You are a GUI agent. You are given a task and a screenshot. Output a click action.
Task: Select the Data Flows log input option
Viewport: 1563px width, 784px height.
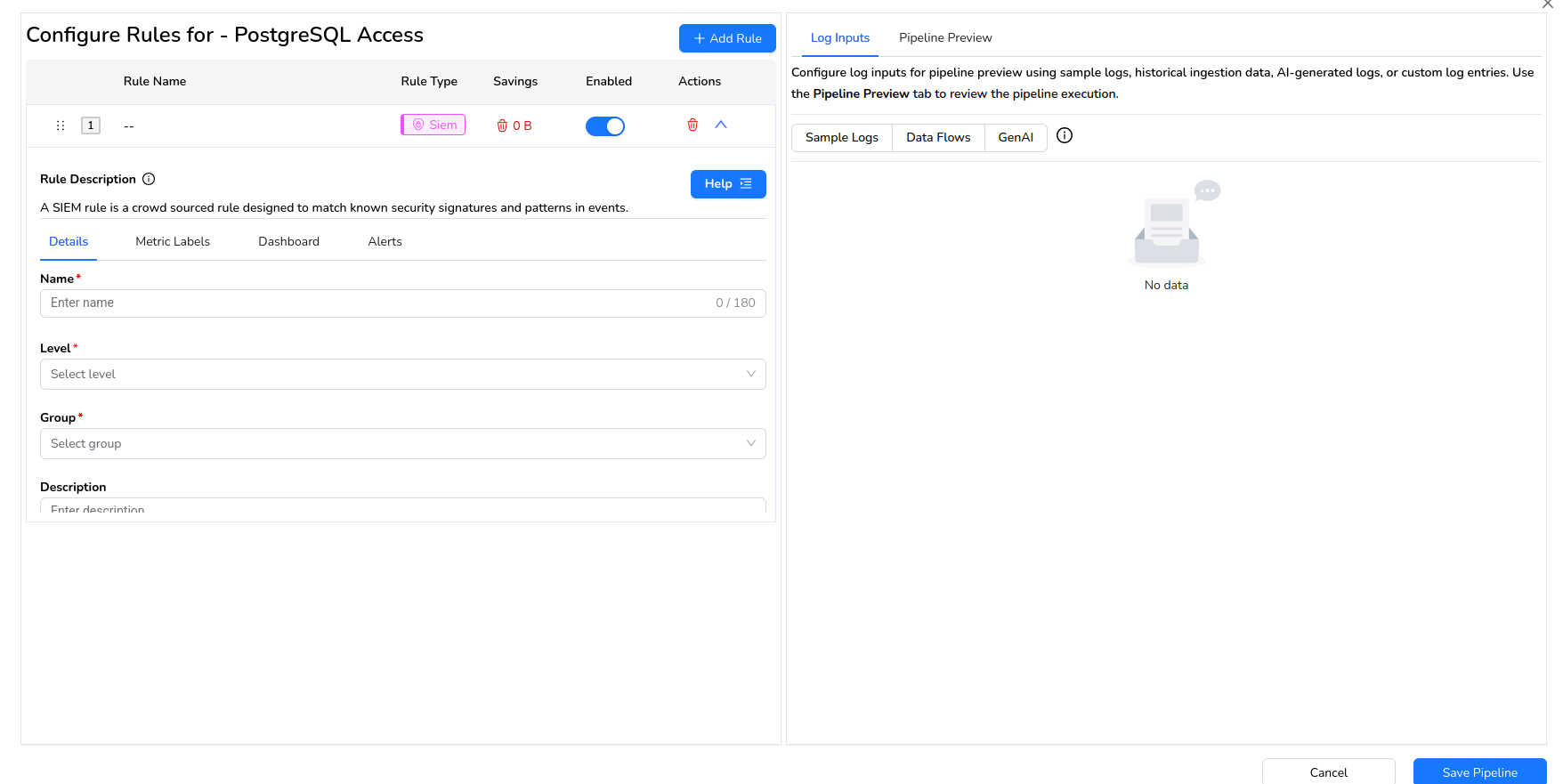click(938, 138)
